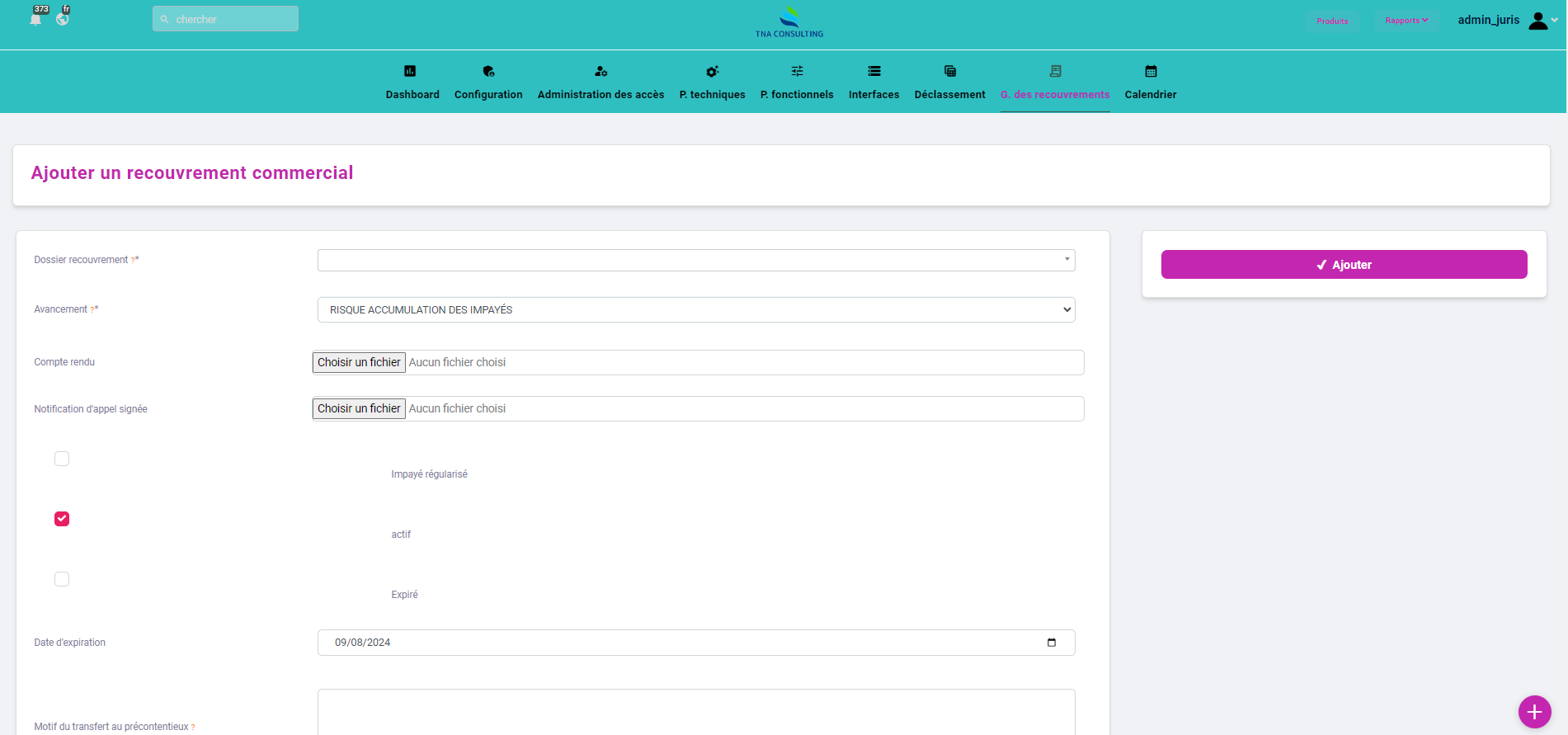The height and width of the screenshot is (735, 1568).
Task: Enable the Expiré checkbox
Action: click(62, 579)
